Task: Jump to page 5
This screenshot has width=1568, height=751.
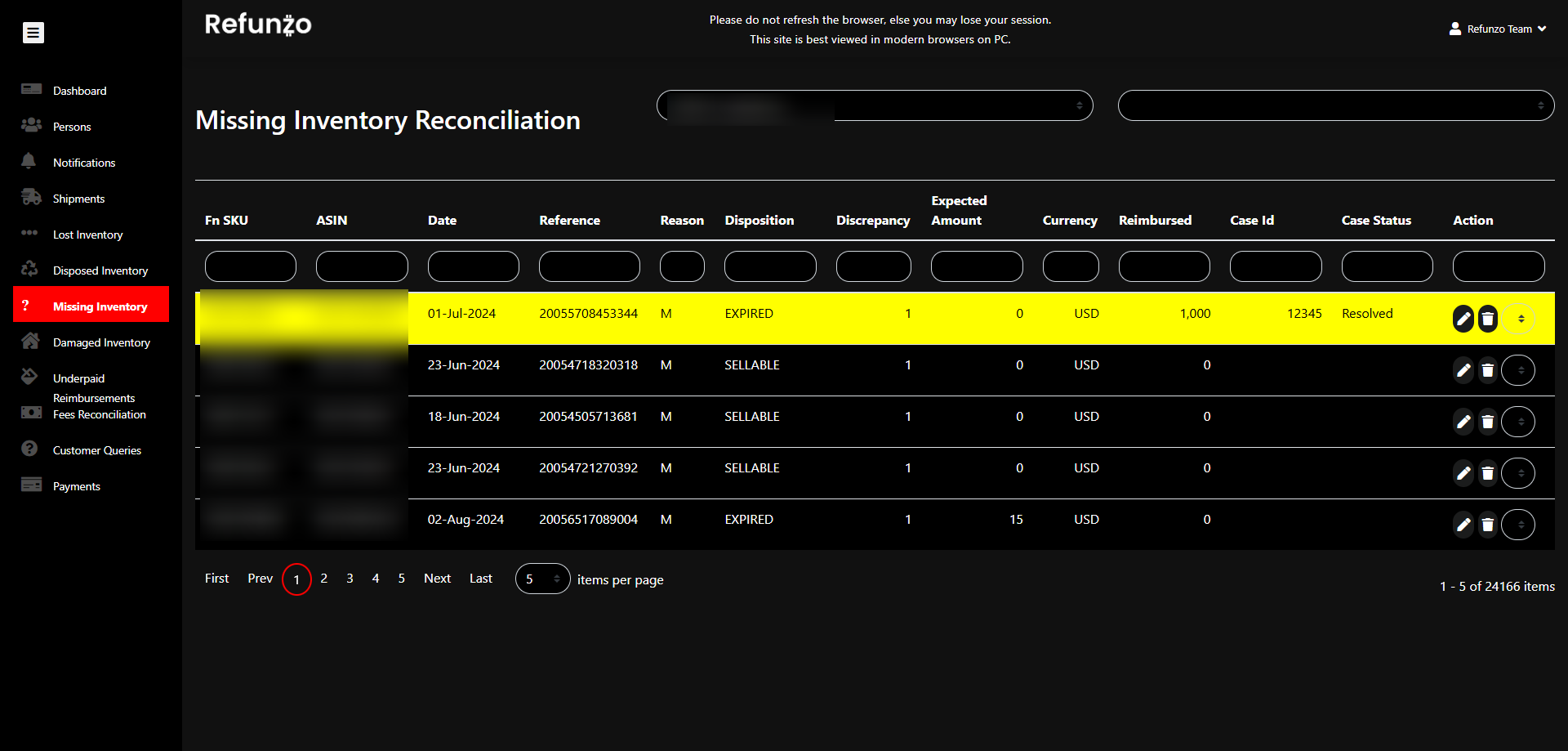Action: pos(402,579)
